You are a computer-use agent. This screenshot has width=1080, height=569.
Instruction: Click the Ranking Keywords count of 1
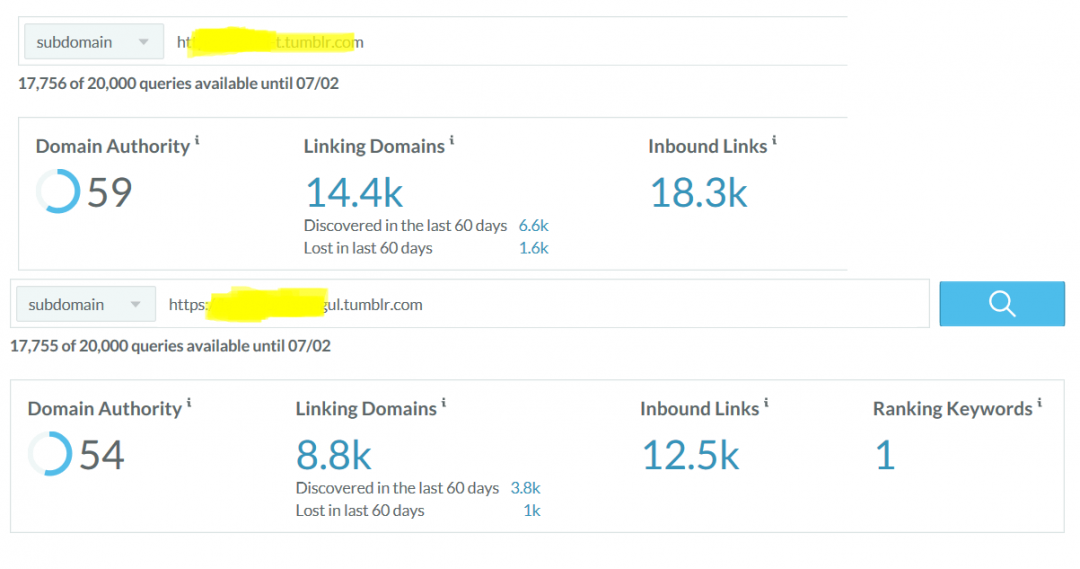pyautogui.click(x=884, y=455)
